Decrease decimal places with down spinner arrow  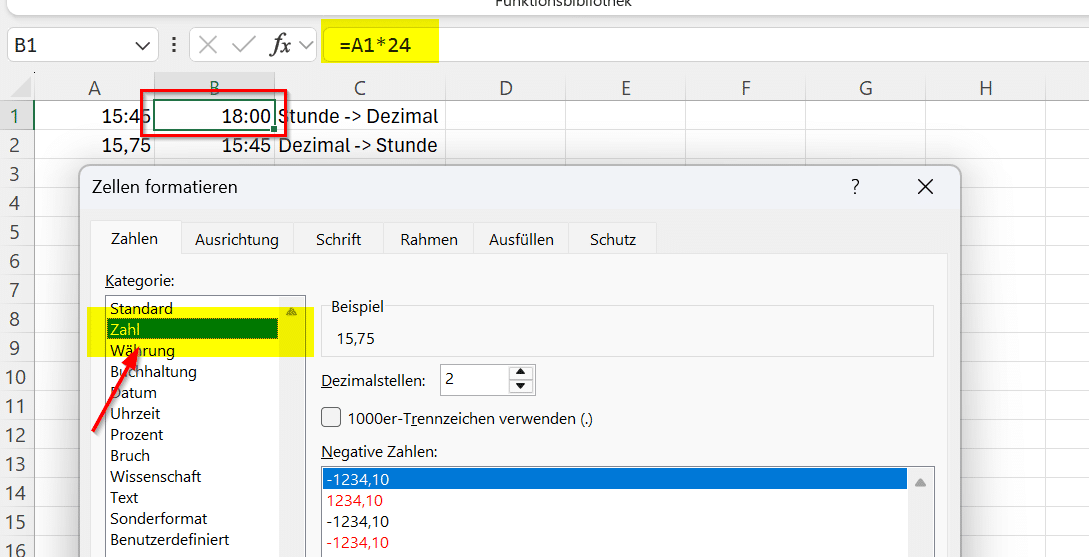[x=520, y=387]
